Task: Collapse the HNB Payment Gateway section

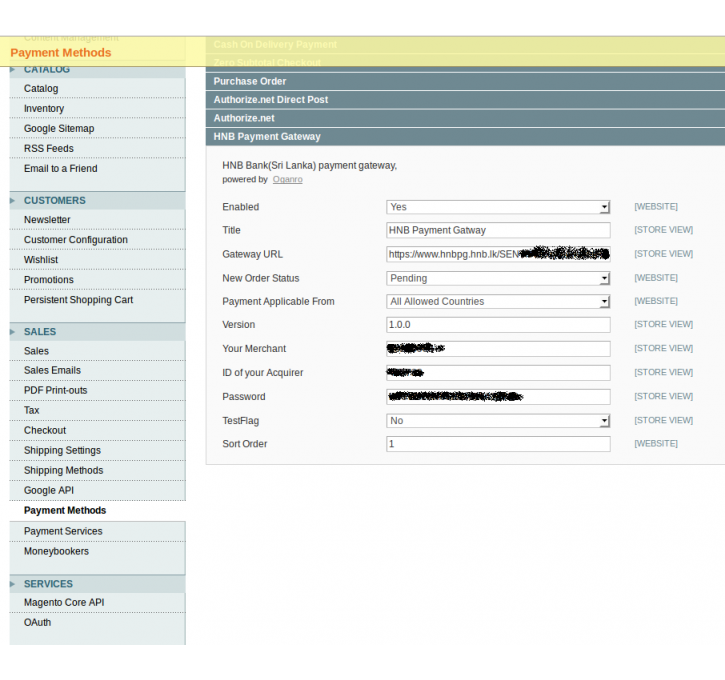Action: tap(465, 137)
